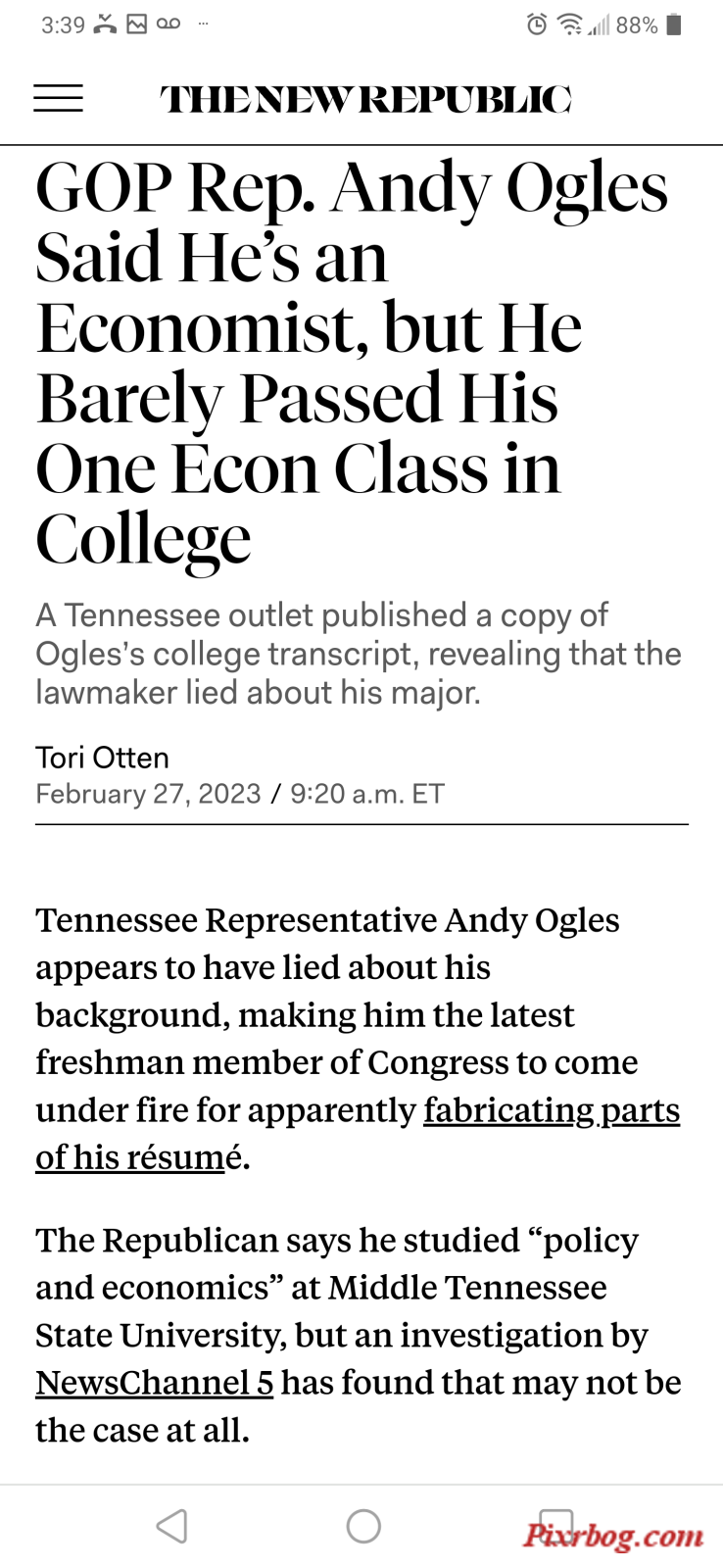Tap the image notification icon

tap(137, 24)
